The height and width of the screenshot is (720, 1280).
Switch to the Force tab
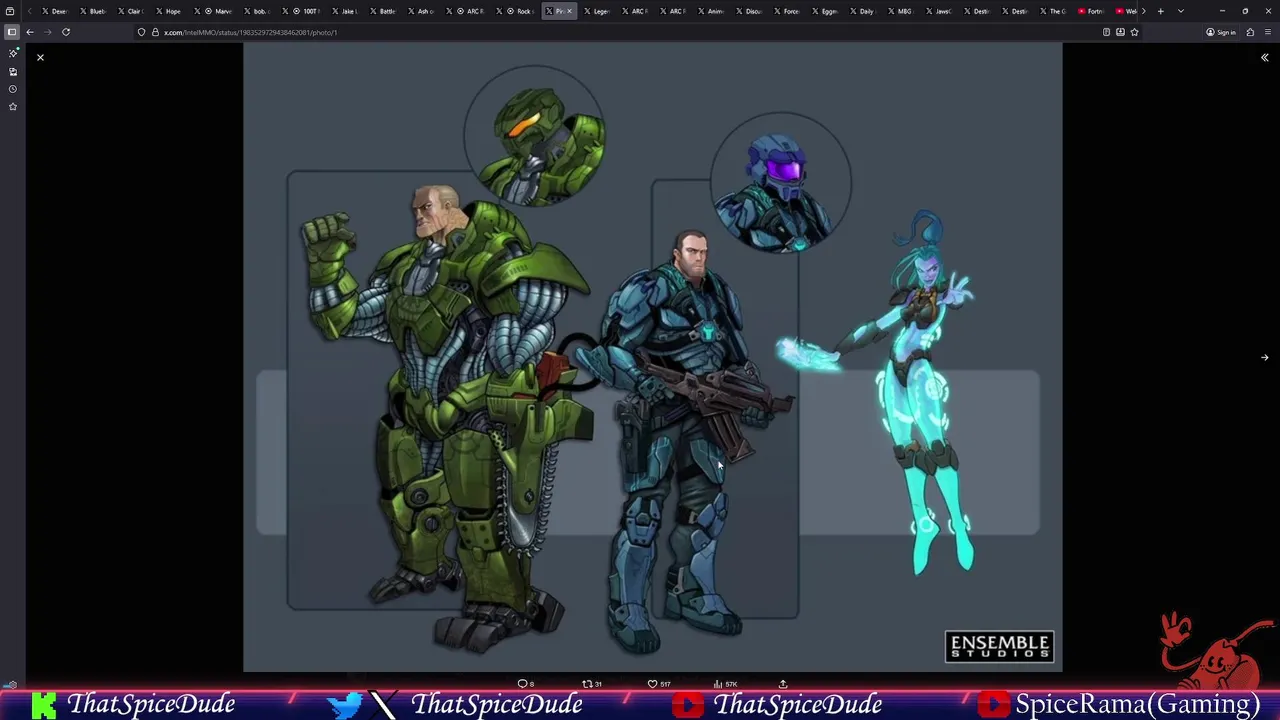[786, 11]
